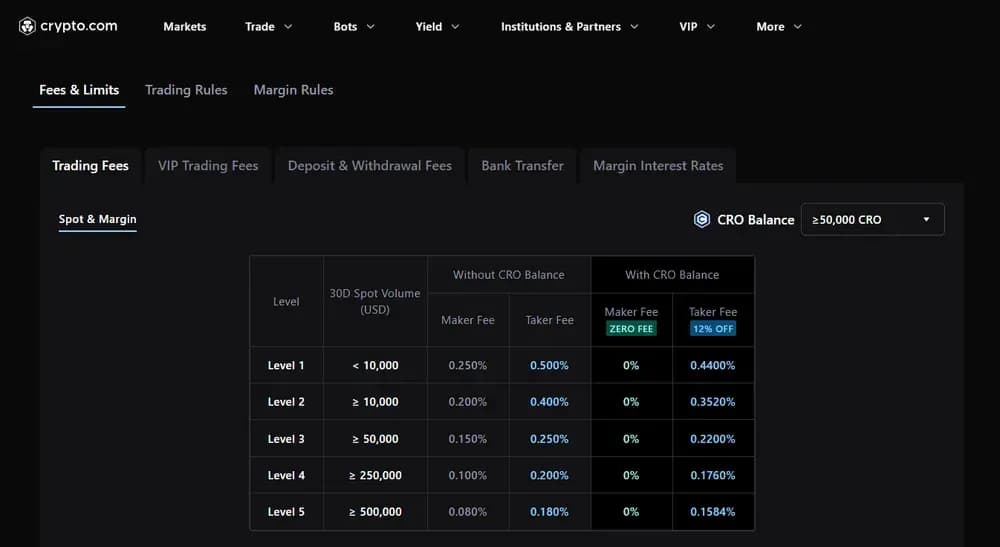1000x547 pixels.
Task: Open the Markets page
Action: click(x=184, y=27)
